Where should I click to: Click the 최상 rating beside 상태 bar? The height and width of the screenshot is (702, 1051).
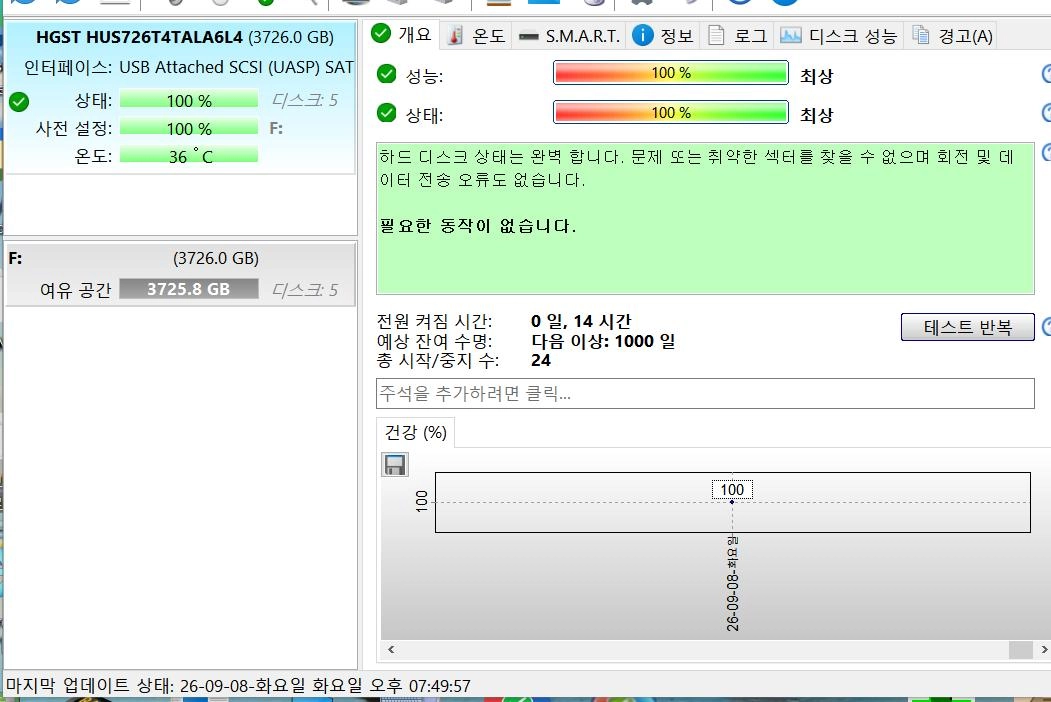click(816, 115)
